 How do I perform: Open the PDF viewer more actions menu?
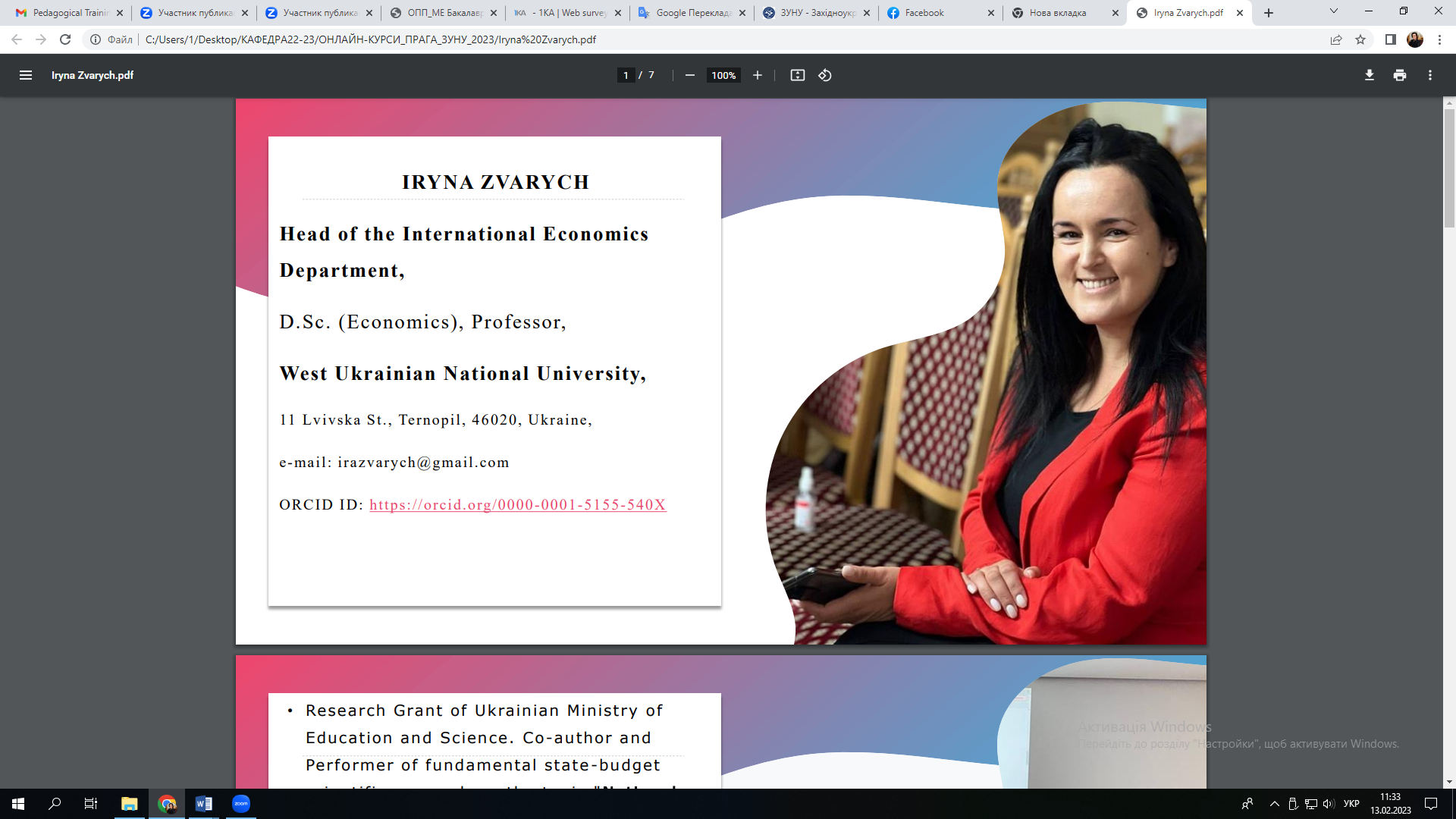[1430, 75]
